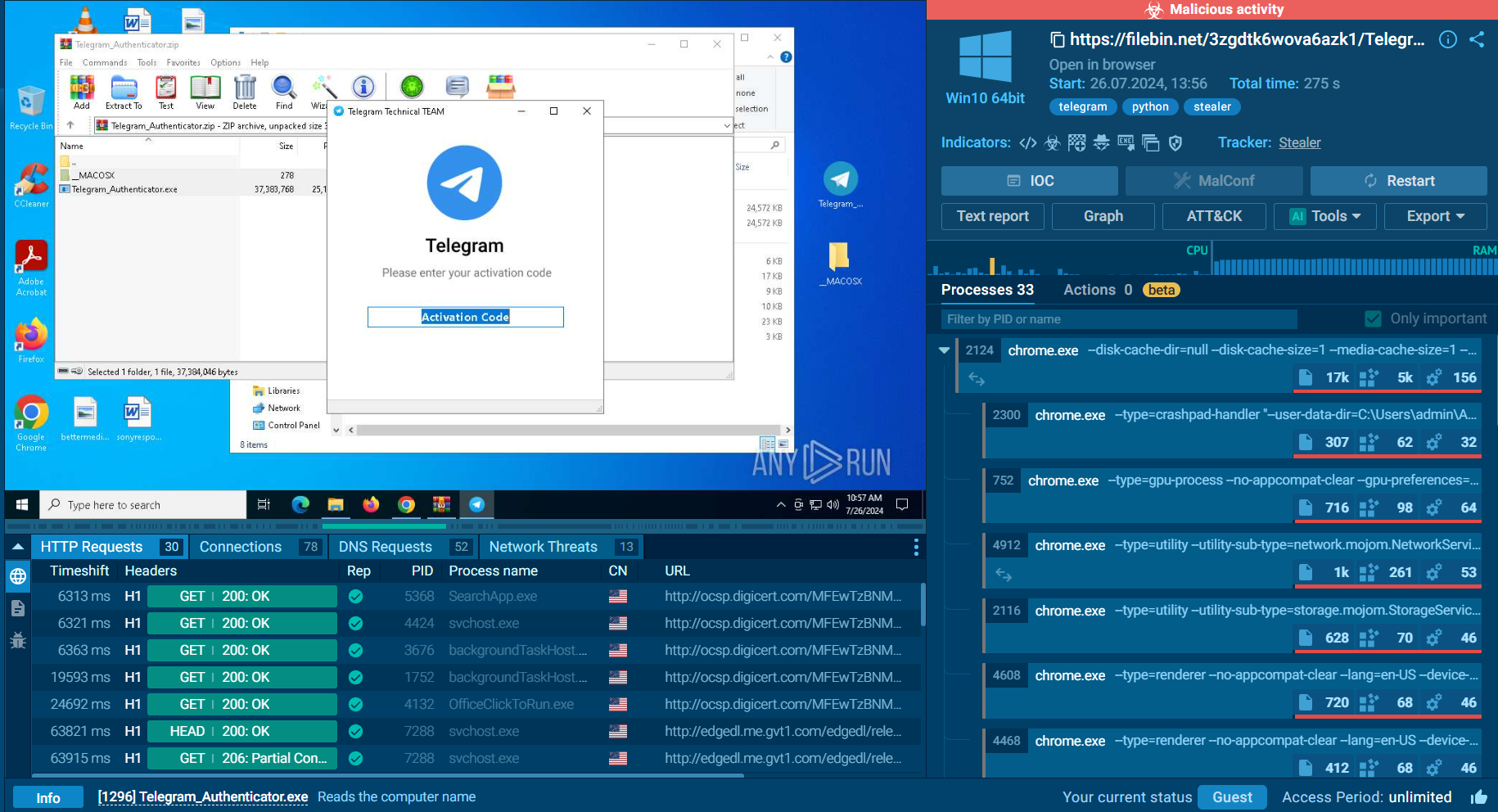
Task: Open the WinRAR File menu
Action: click(x=66, y=62)
